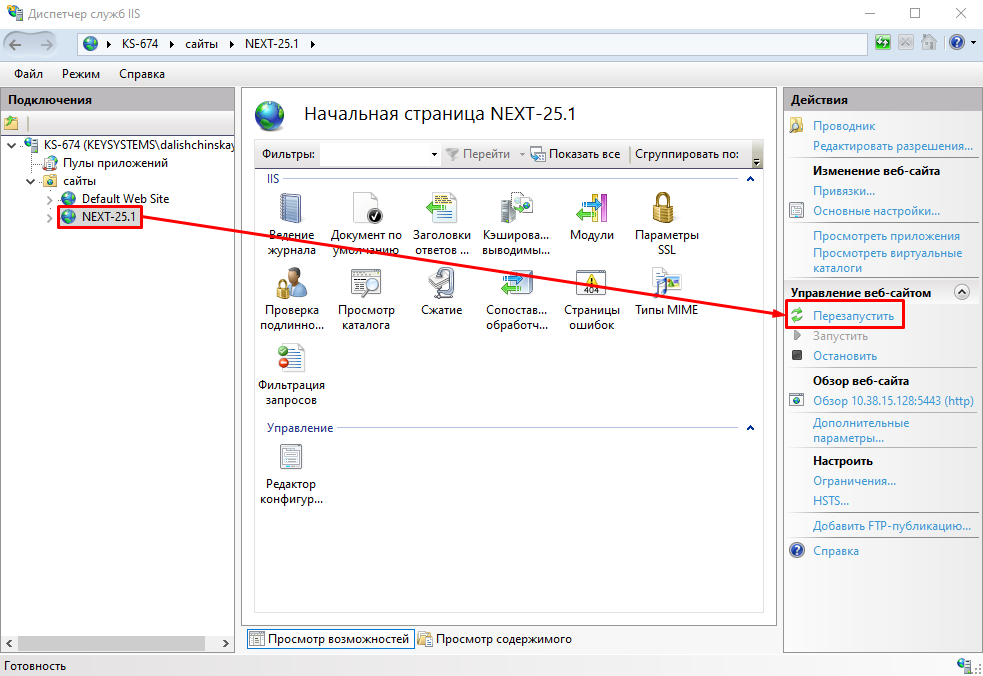The height and width of the screenshot is (676, 983).
Task: Open the Ведение журнала feature icon
Action: [291, 210]
